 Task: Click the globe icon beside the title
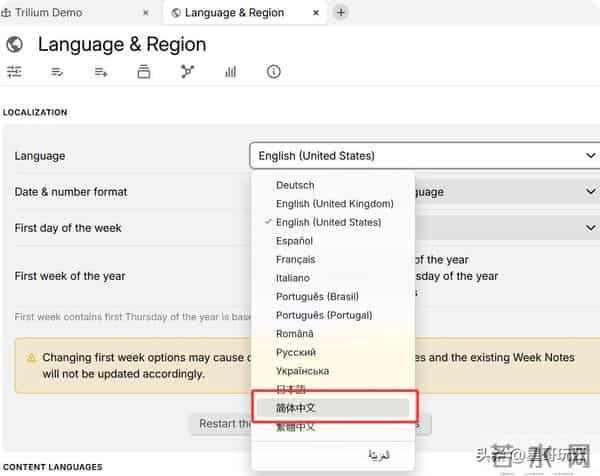15,45
